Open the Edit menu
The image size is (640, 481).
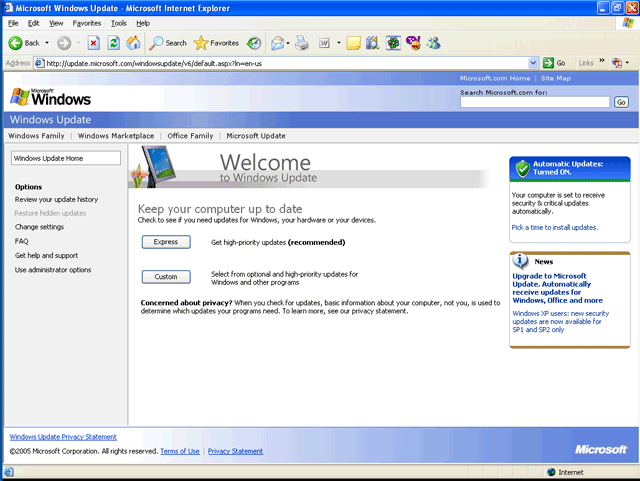click(33, 23)
